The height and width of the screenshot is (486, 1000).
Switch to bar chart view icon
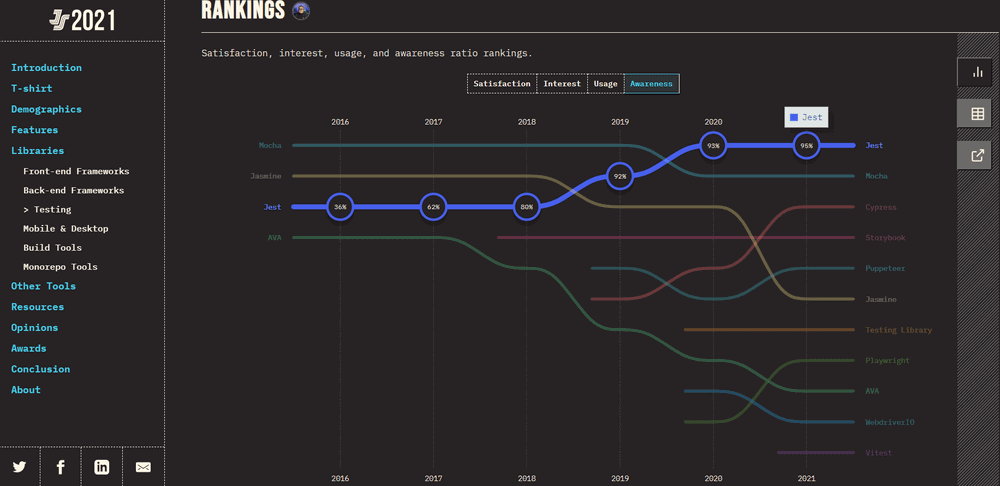977,72
